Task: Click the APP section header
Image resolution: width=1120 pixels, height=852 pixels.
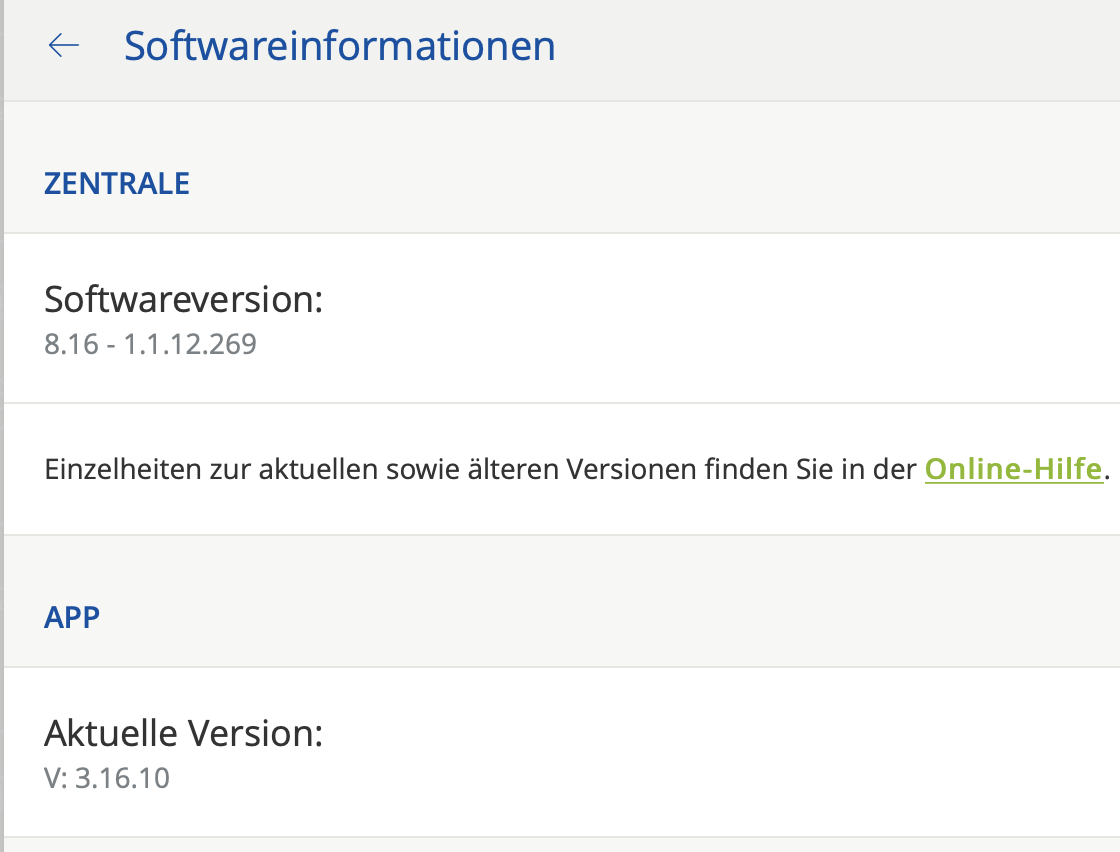Action: pyautogui.click(x=72, y=617)
